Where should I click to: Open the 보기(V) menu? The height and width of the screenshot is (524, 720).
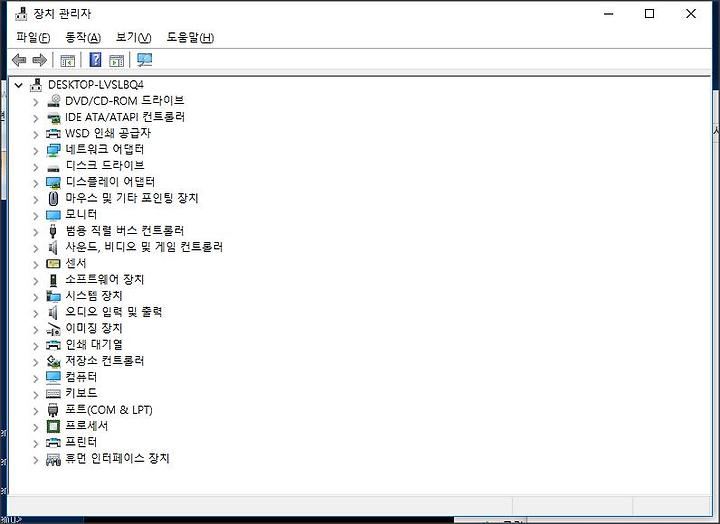coord(133,37)
